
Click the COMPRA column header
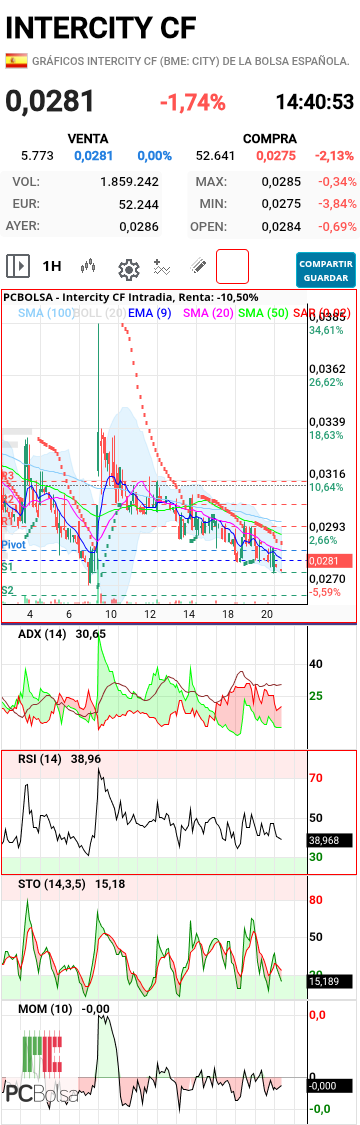point(270,138)
